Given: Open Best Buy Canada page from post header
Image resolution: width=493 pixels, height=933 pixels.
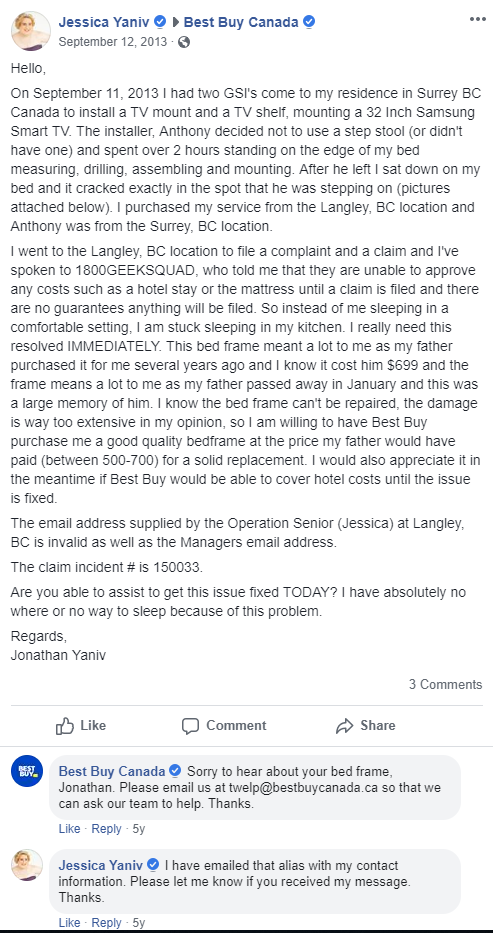Looking at the screenshot, I should click(x=241, y=23).
